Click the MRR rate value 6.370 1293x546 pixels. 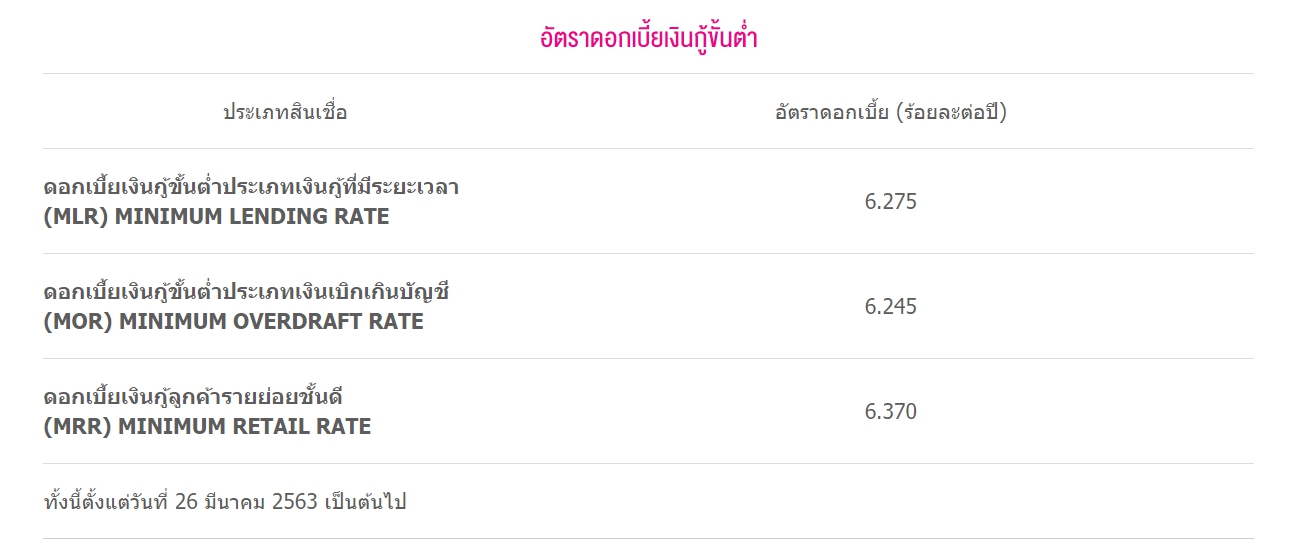point(891,412)
